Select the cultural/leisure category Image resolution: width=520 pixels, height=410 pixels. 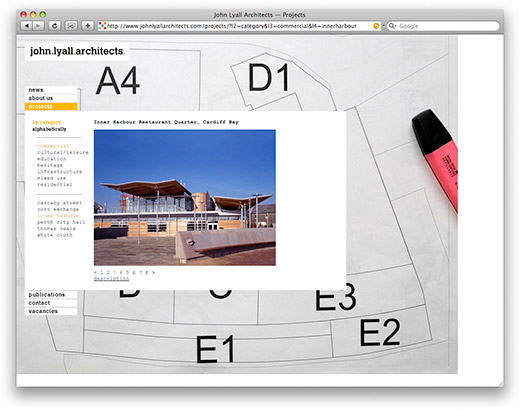coord(63,152)
